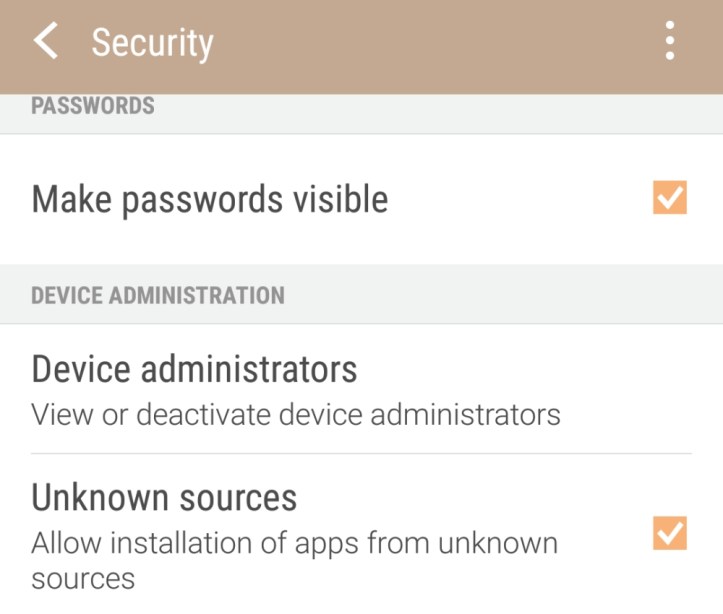Tap the Security title text

tap(152, 43)
